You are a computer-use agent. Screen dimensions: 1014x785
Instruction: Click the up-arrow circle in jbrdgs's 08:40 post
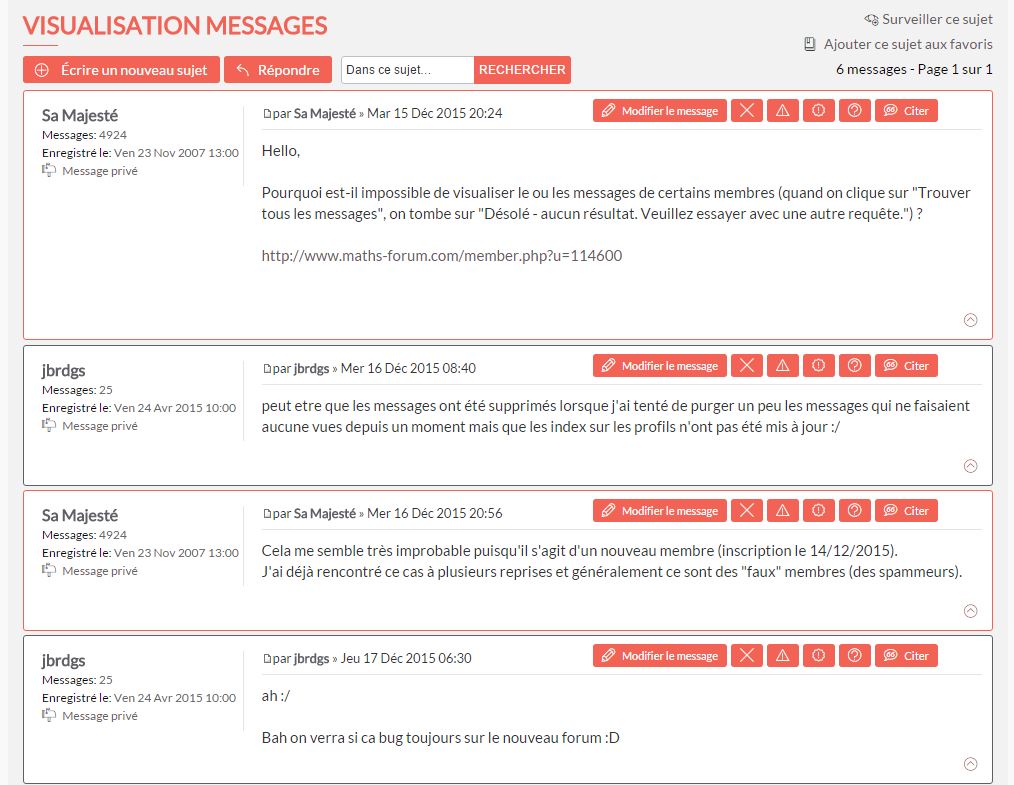pyautogui.click(x=970, y=466)
